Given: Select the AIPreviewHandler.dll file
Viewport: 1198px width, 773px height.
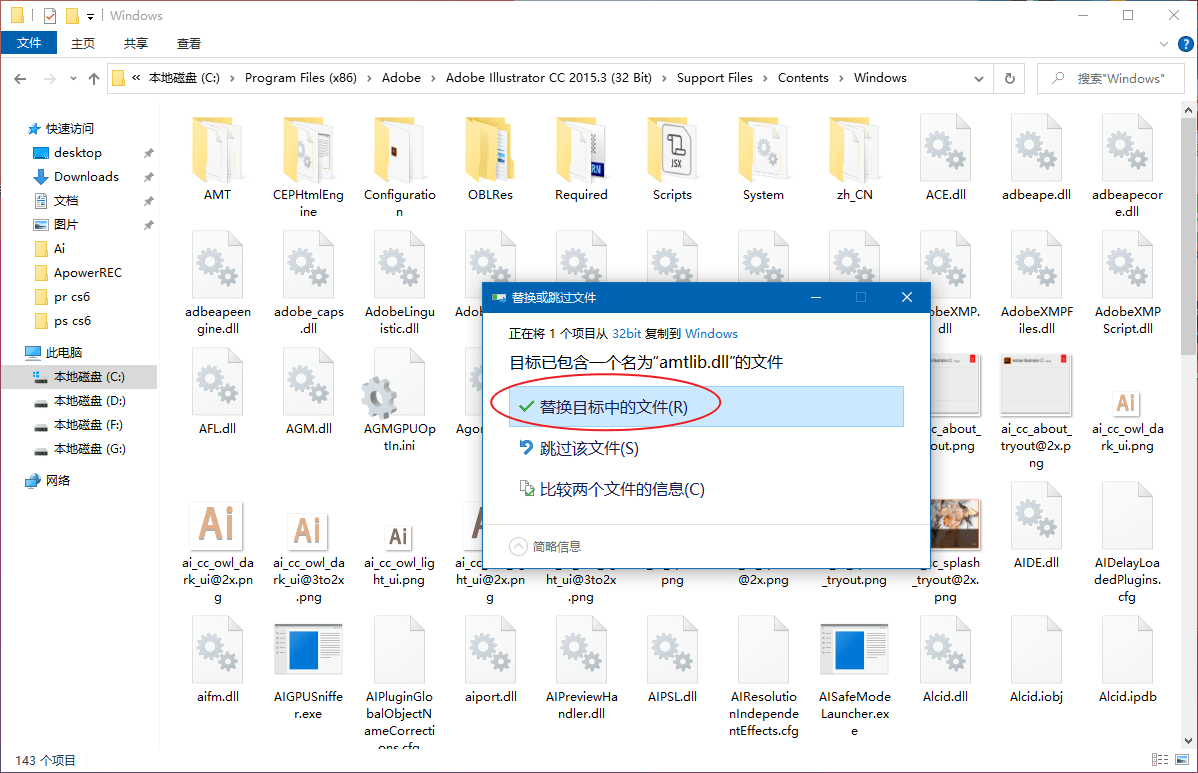Looking at the screenshot, I should tap(581, 669).
